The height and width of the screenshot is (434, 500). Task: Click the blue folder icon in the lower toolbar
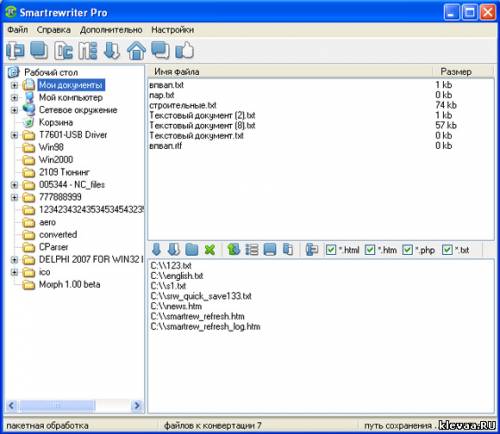click(192, 249)
